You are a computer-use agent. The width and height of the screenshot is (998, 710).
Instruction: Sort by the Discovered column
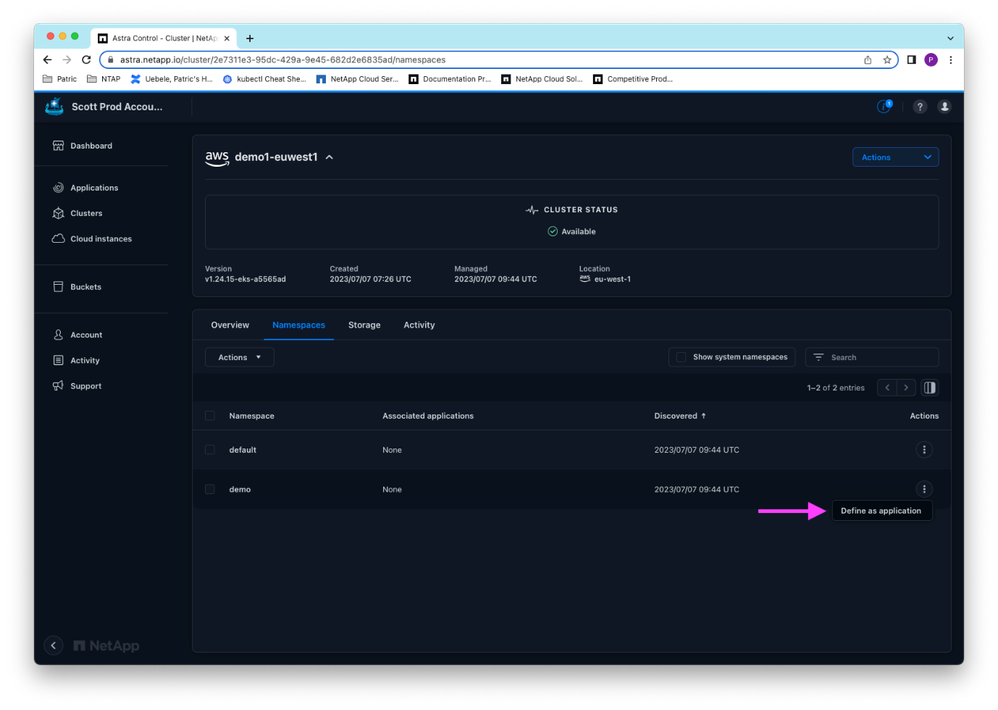click(x=680, y=415)
